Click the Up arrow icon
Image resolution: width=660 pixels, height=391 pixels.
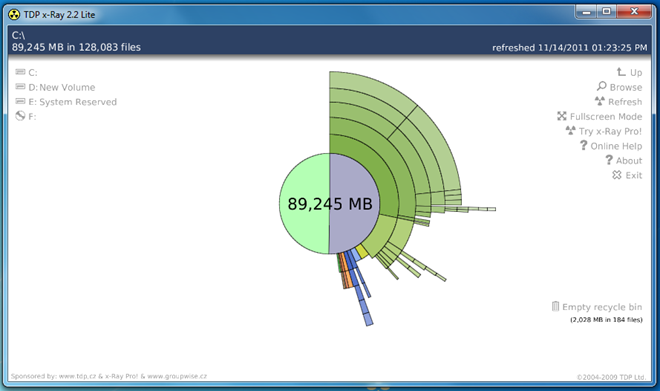(621, 72)
